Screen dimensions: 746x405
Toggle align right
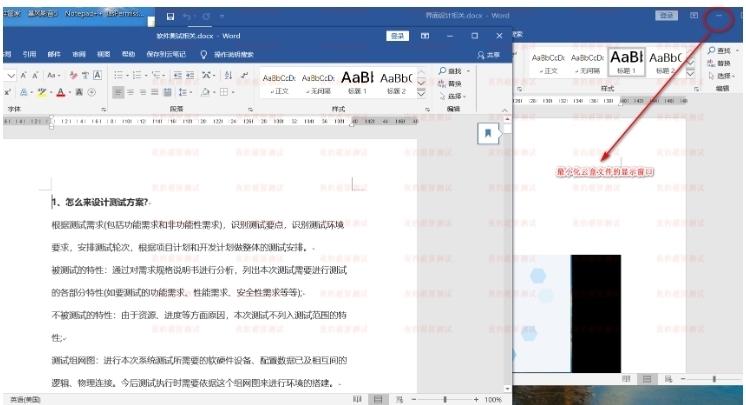pos(143,92)
